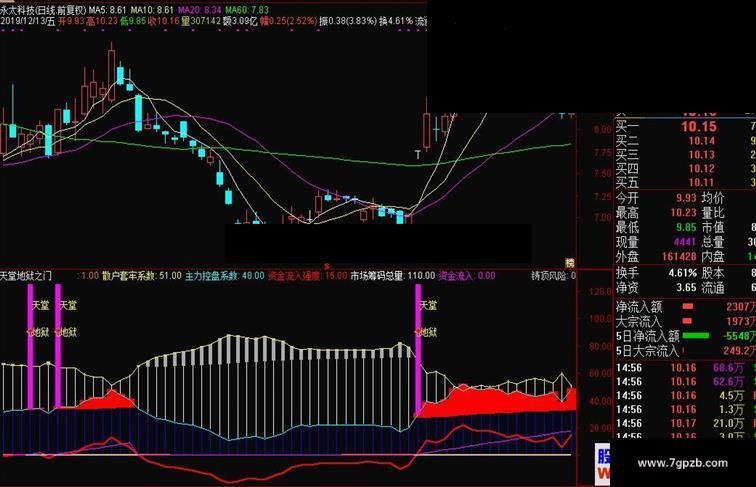Image resolution: width=756 pixels, height=487 pixels.
Task: Click the 现量 value 4441
Action: tap(685, 242)
